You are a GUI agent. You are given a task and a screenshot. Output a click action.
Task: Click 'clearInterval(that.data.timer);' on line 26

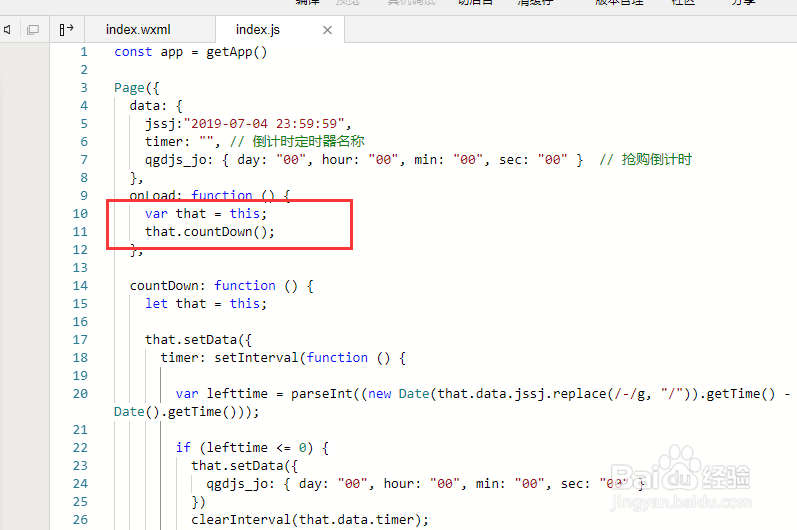[x=310, y=519]
